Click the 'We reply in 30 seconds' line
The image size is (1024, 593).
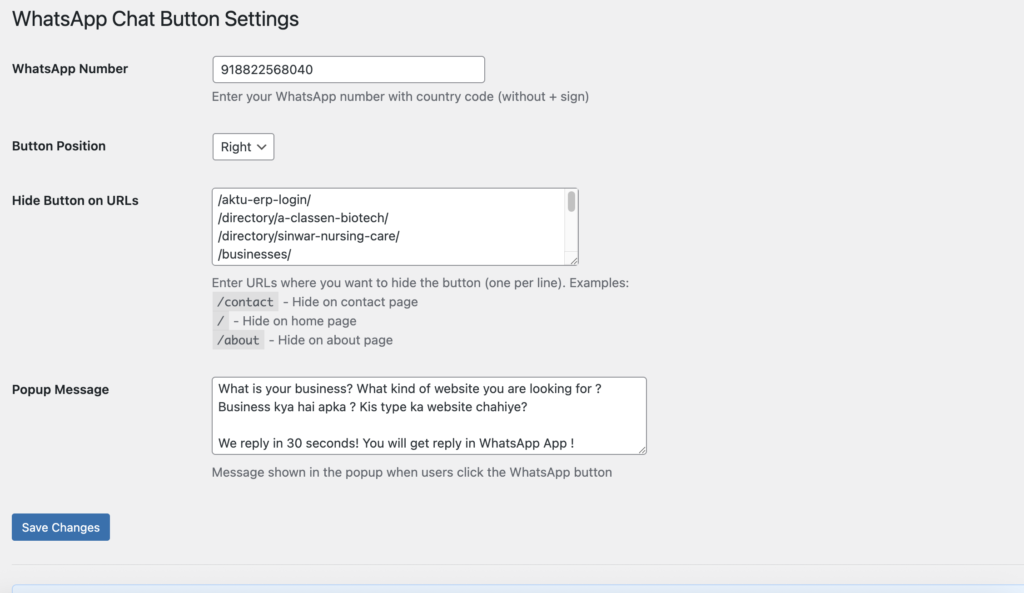click(x=395, y=443)
